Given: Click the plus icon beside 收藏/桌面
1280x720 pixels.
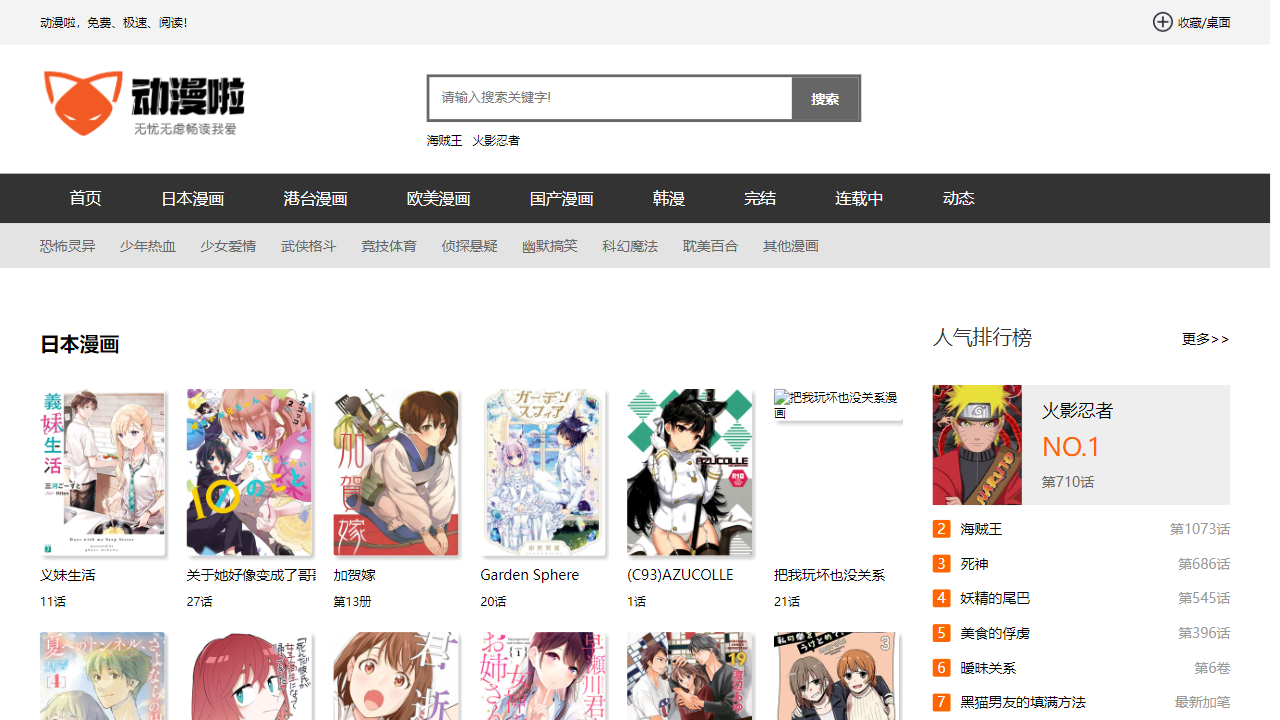Looking at the screenshot, I should 1162,22.
